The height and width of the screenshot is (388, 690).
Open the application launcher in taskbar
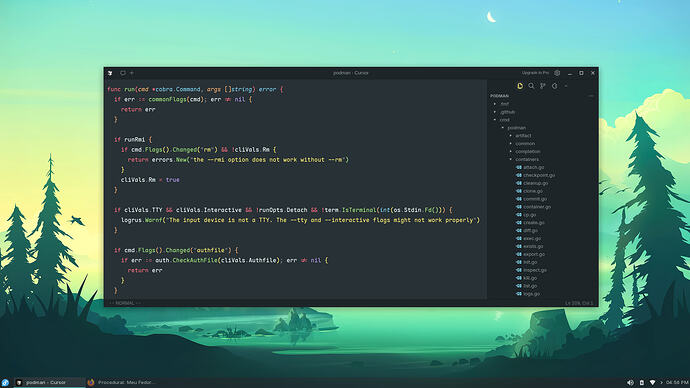point(5,383)
